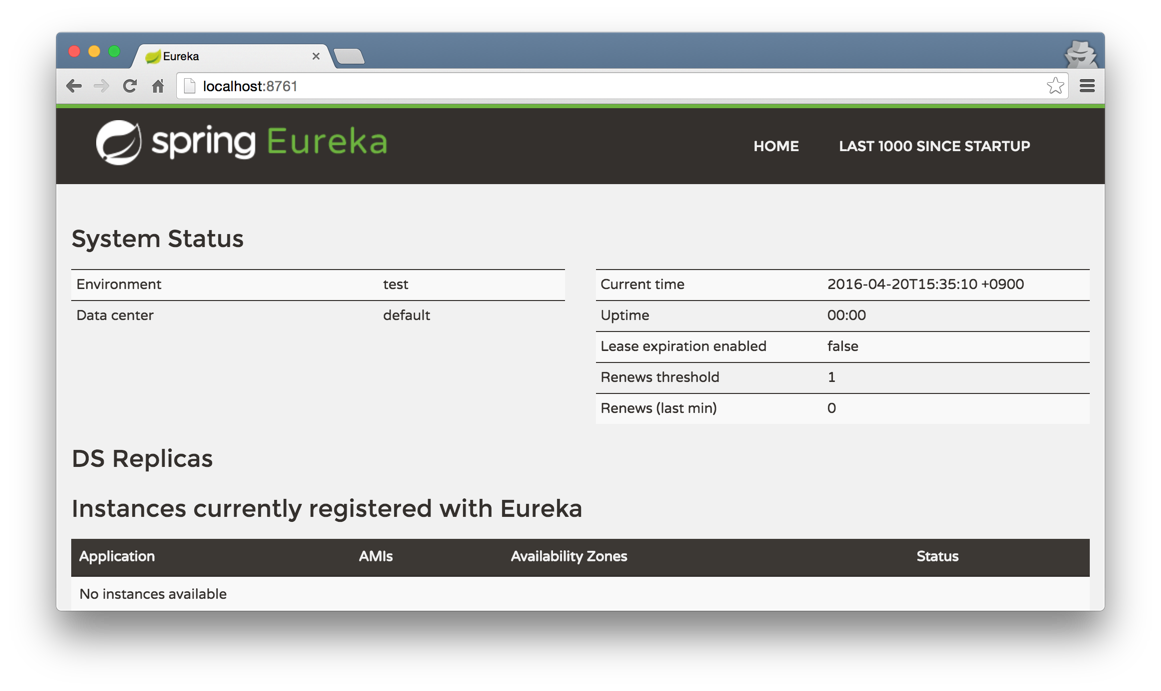Select the Data center label cell
1161x691 pixels.
click(x=115, y=316)
